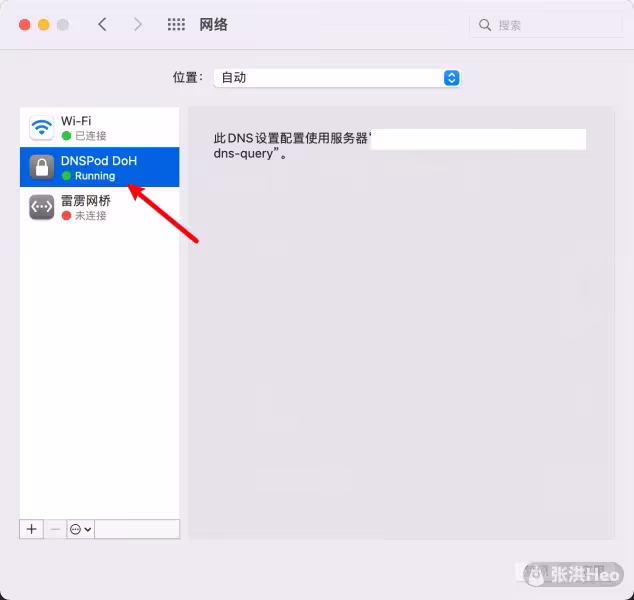The width and height of the screenshot is (634, 600).
Task: Click the magnifier icon in search box
Action: pos(485,25)
